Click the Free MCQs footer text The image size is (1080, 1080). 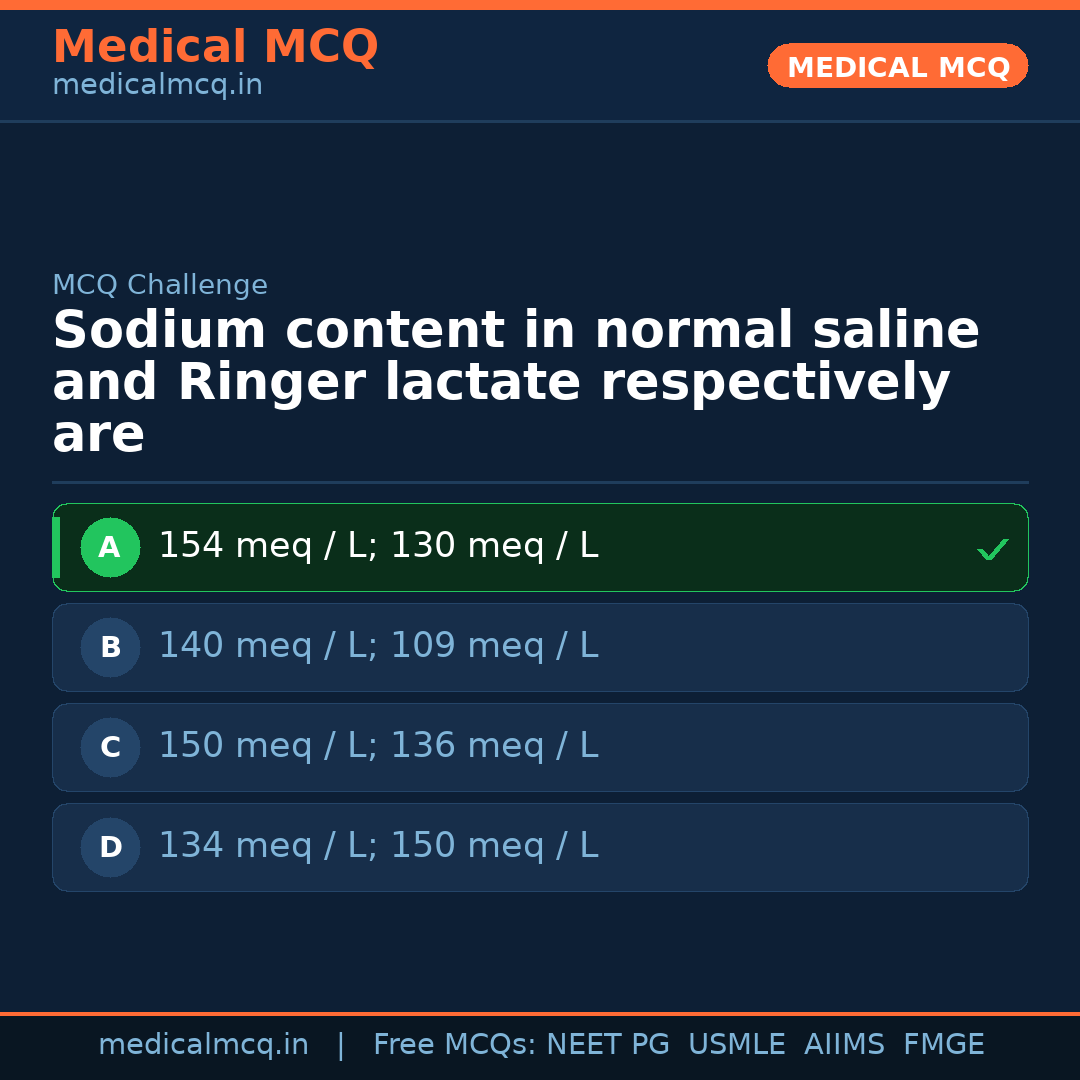455,1045
